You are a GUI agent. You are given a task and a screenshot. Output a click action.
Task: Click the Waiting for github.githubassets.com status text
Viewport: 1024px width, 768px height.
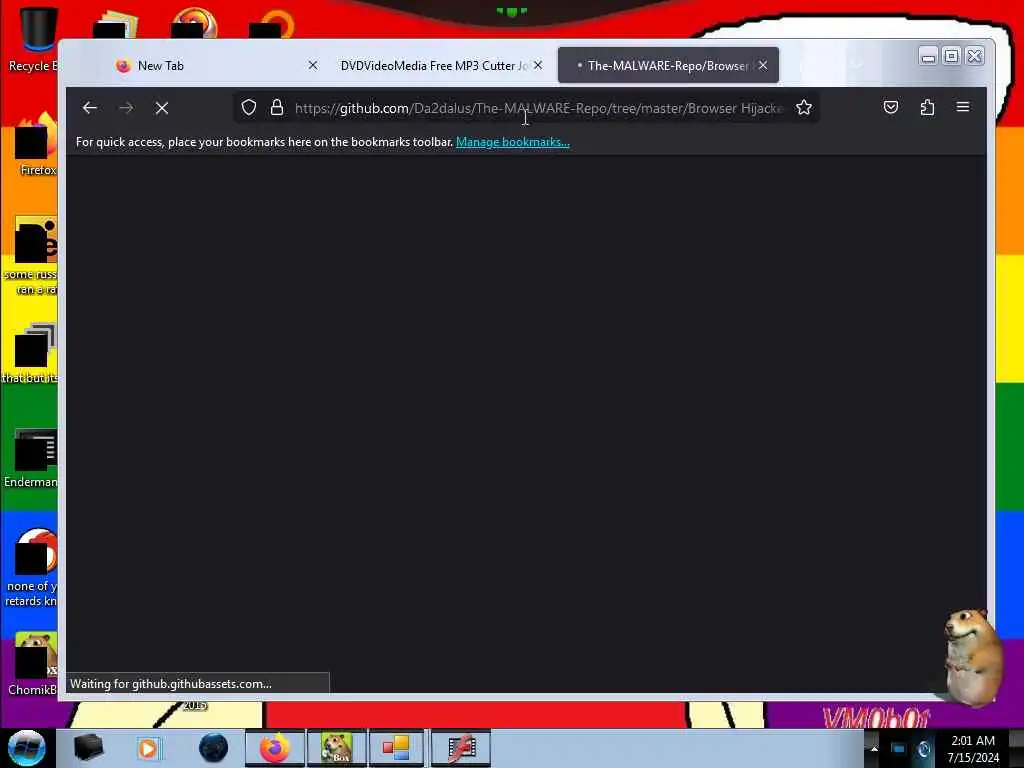click(x=170, y=684)
